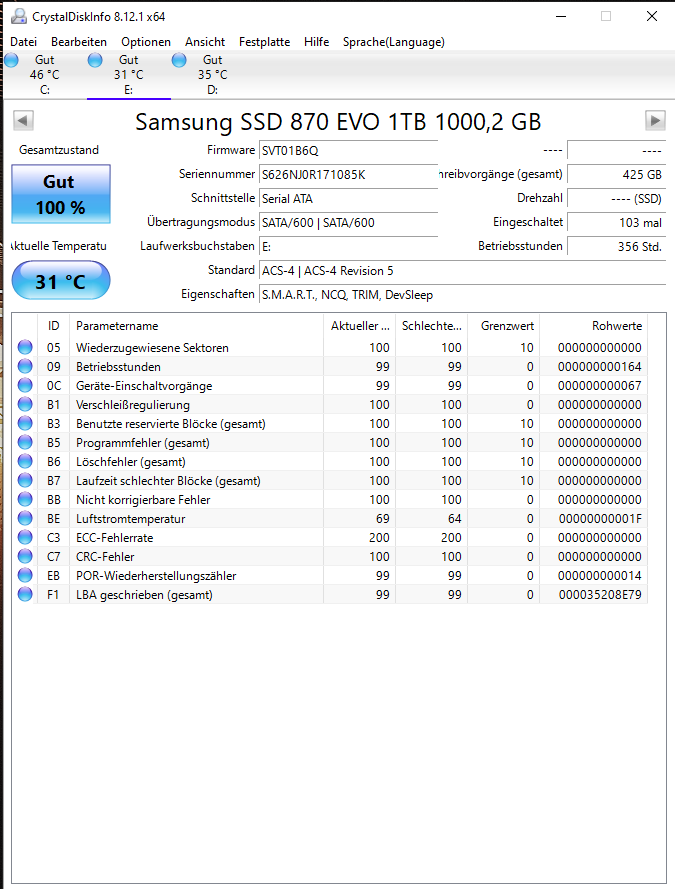Screen dimensions: 675x889
Task: Select drive C: tab at 46 °C
Action: pos(45,75)
